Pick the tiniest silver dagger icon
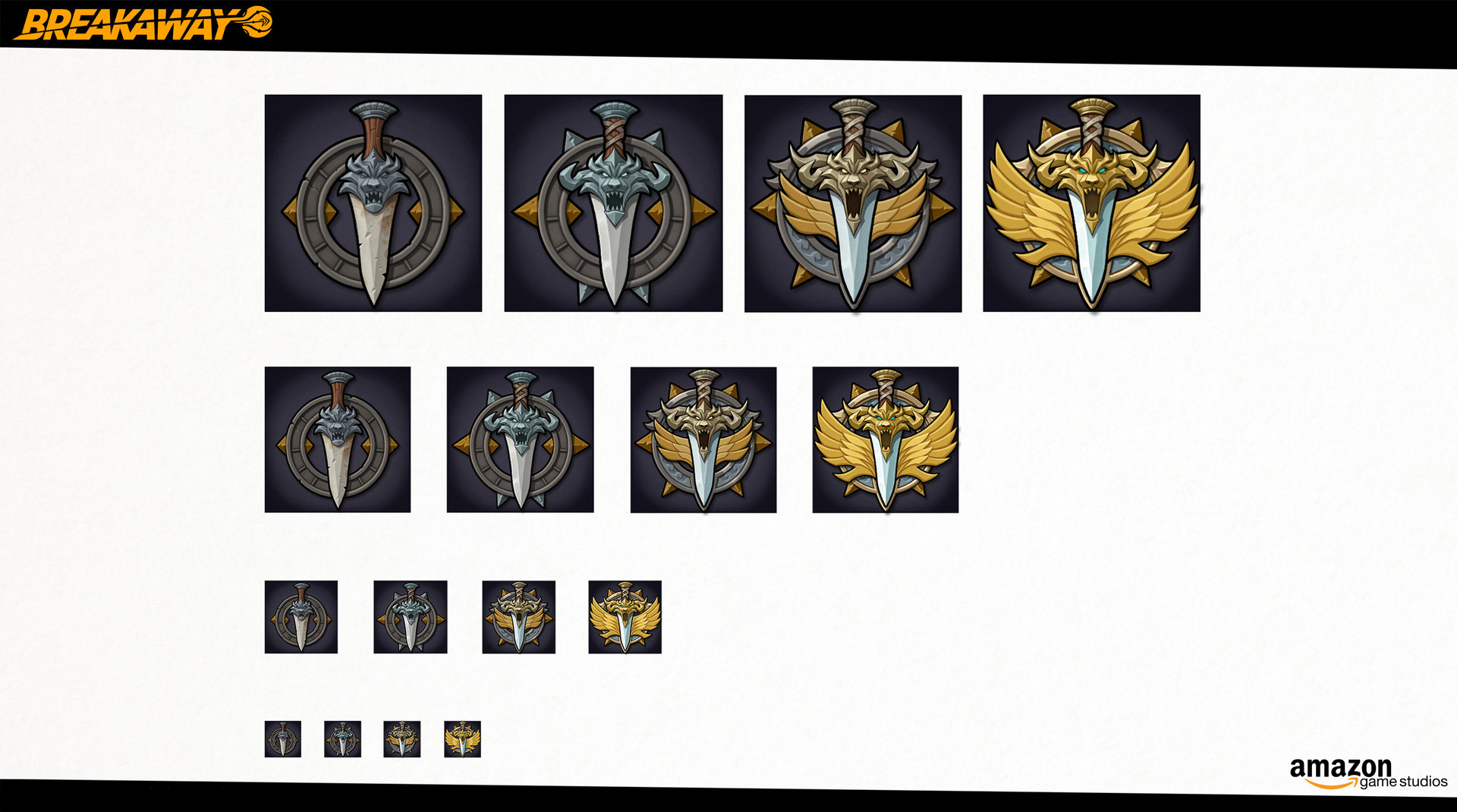Viewport: 1457px width, 812px height. pyautogui.click(x=343, y=739)
